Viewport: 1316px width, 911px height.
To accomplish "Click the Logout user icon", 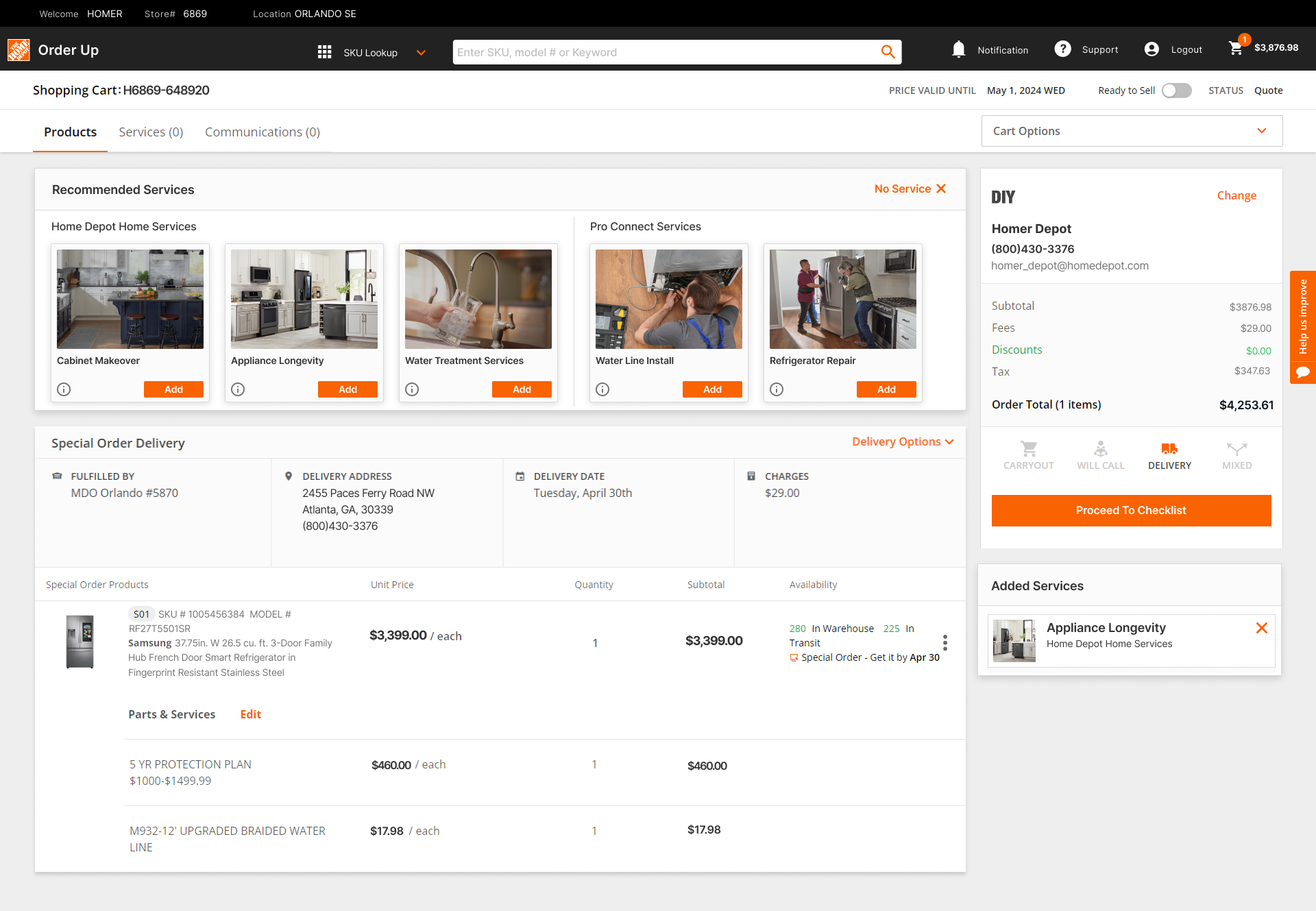I will coord(1151,49).
